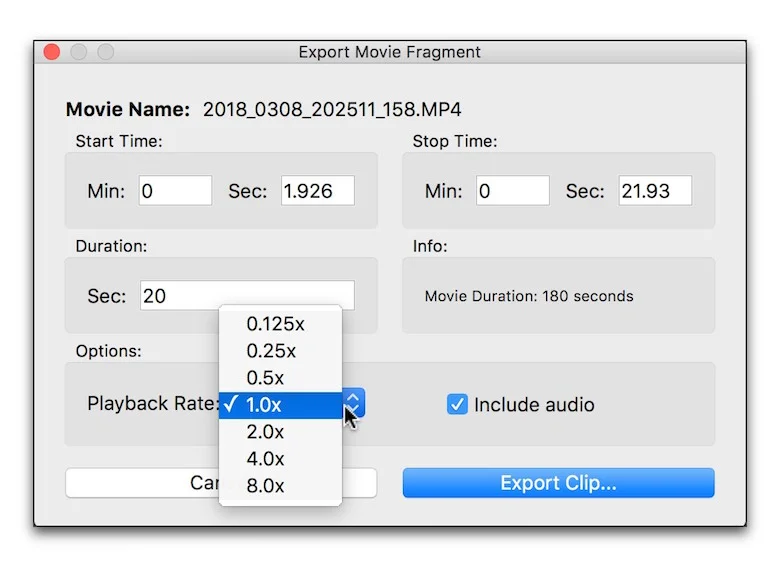Uncheck the Include audio checkbox

(x=457, y=404)
